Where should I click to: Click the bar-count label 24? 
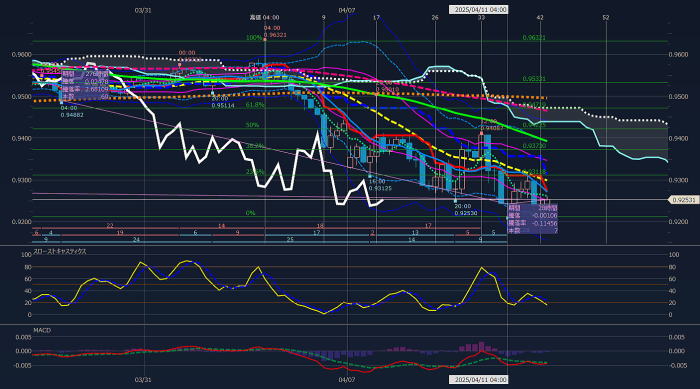pyautogui.click(x=136, y=240)
